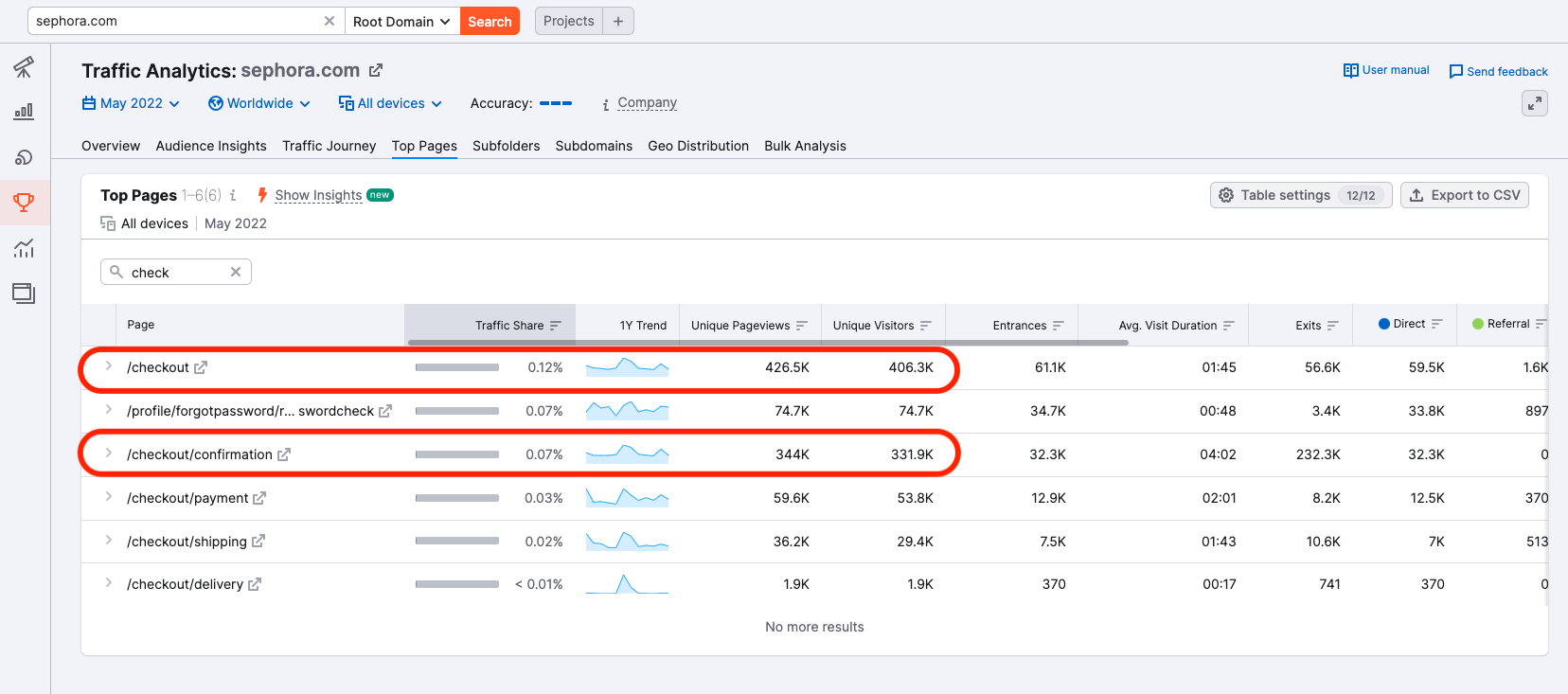Open forgotpassword page external link icon
1568x694 pixels.
click(385, 411)
